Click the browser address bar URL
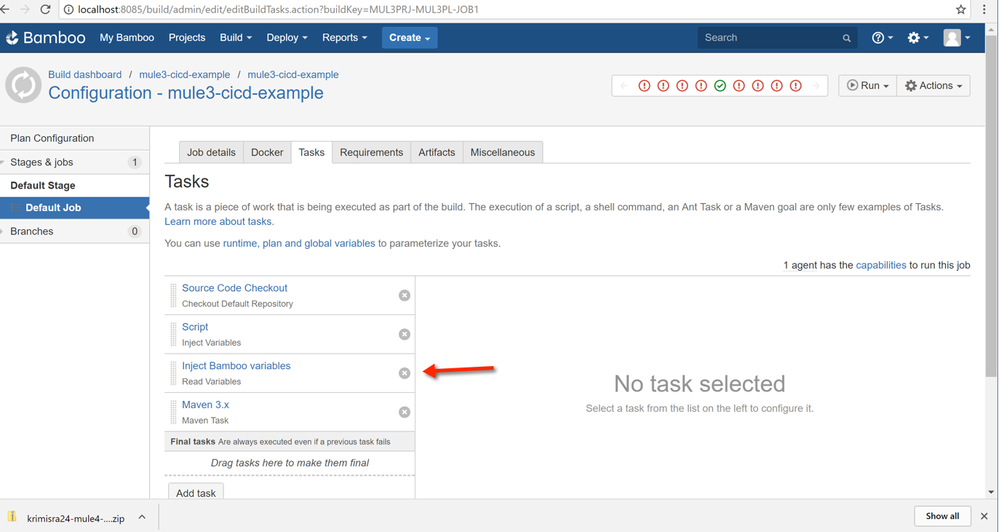 tap(278, 10)
